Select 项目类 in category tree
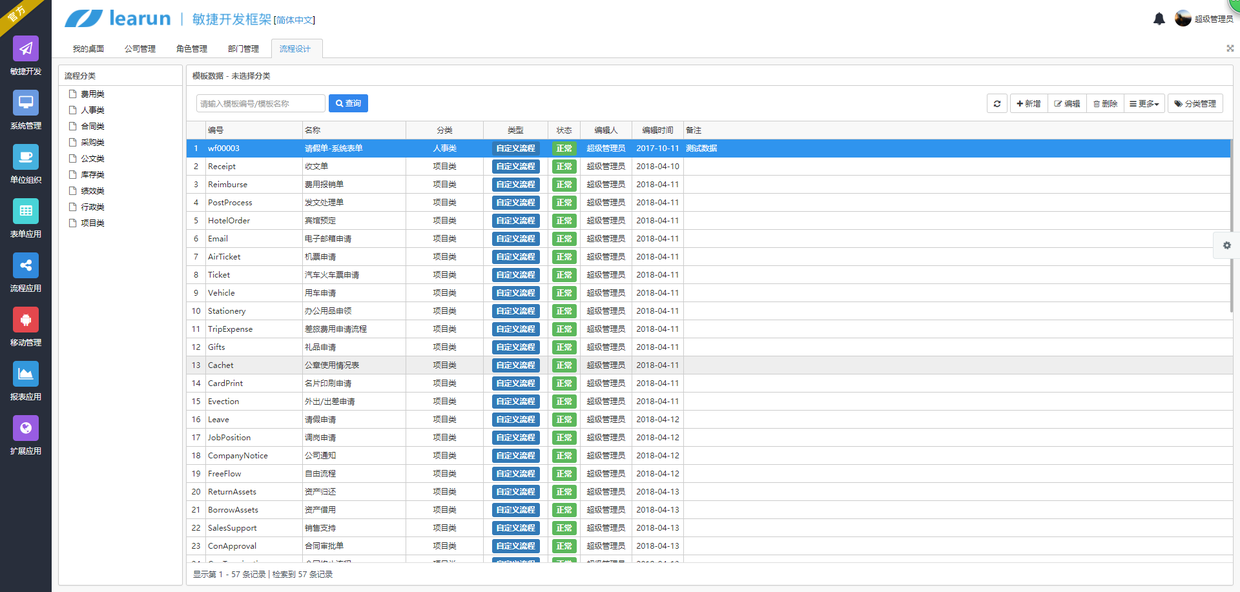1240x592 pixels. click(92, 223)
